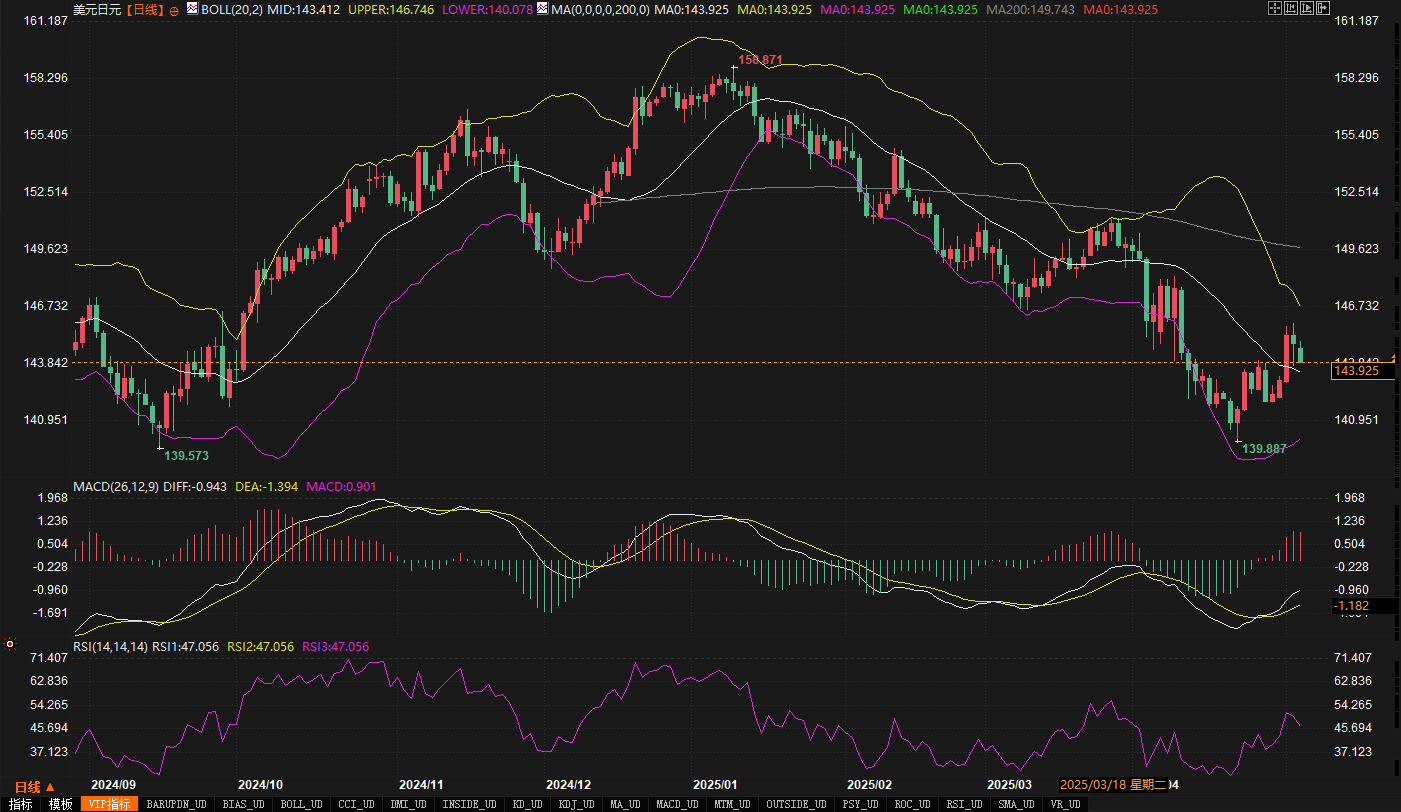Screen dimensions: 1401x812
Task: Click the 139.887 low price annotation
Action: pyautogui.click(x=1264, y=449)
